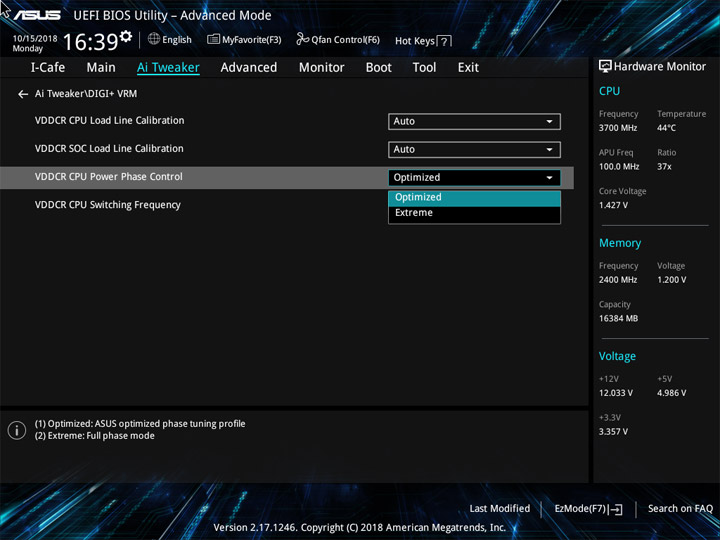
Task: Click the 3.357 V reading
Action: click(613, 432)
